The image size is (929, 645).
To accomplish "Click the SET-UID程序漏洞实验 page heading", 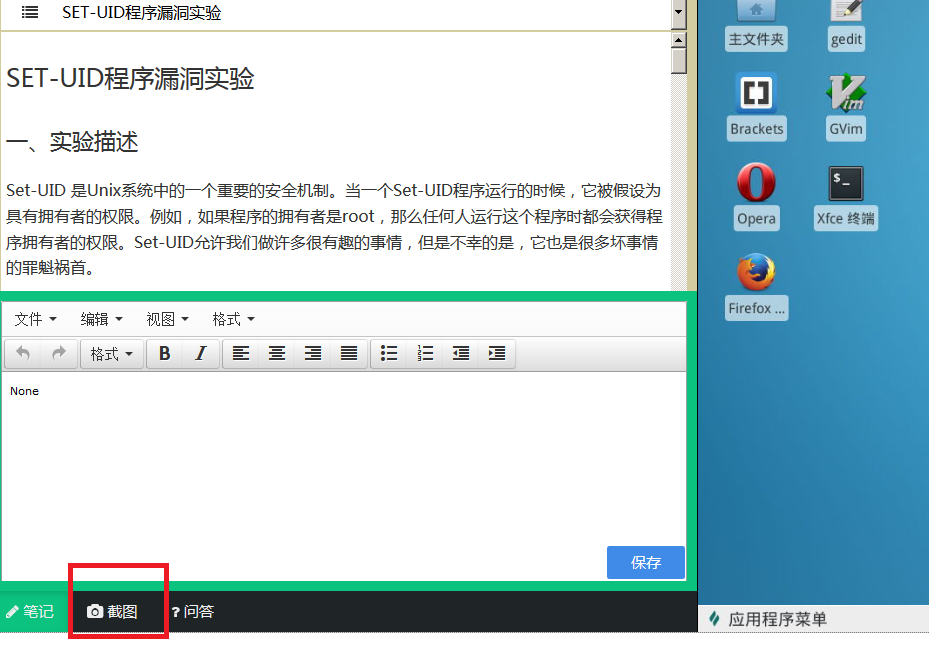I will 130,78.
